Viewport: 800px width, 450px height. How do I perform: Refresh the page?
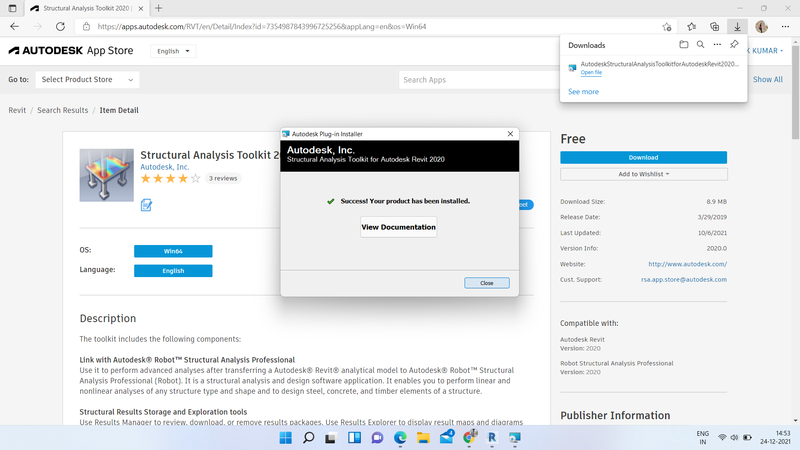coord(60,27)
